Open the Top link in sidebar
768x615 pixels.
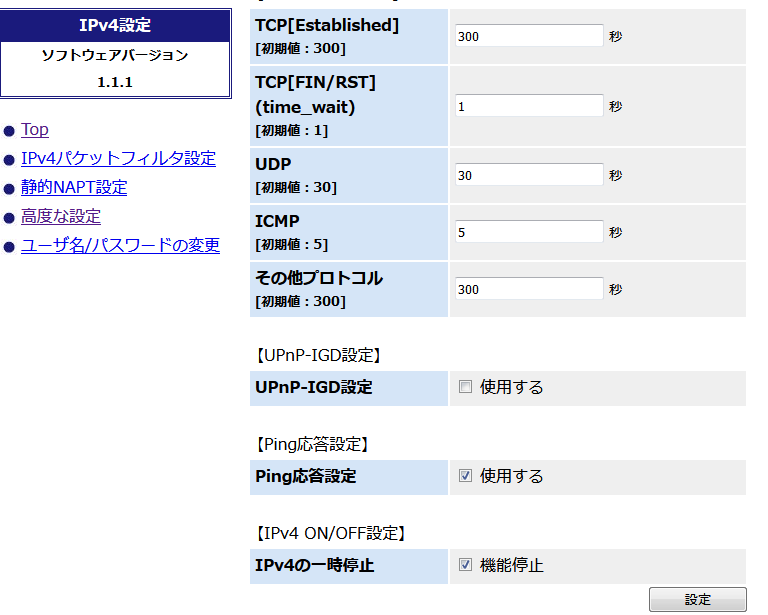35,130
